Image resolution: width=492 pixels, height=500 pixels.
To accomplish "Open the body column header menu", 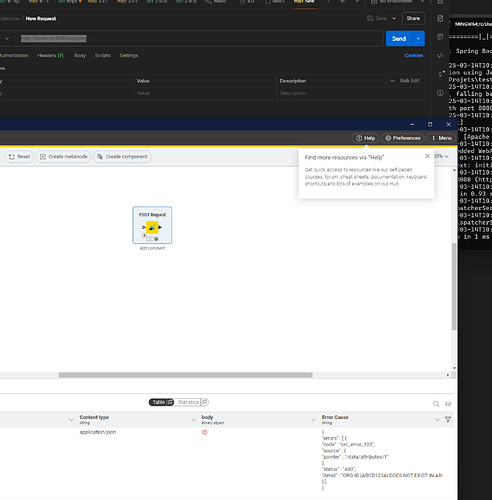I will 313,420.
